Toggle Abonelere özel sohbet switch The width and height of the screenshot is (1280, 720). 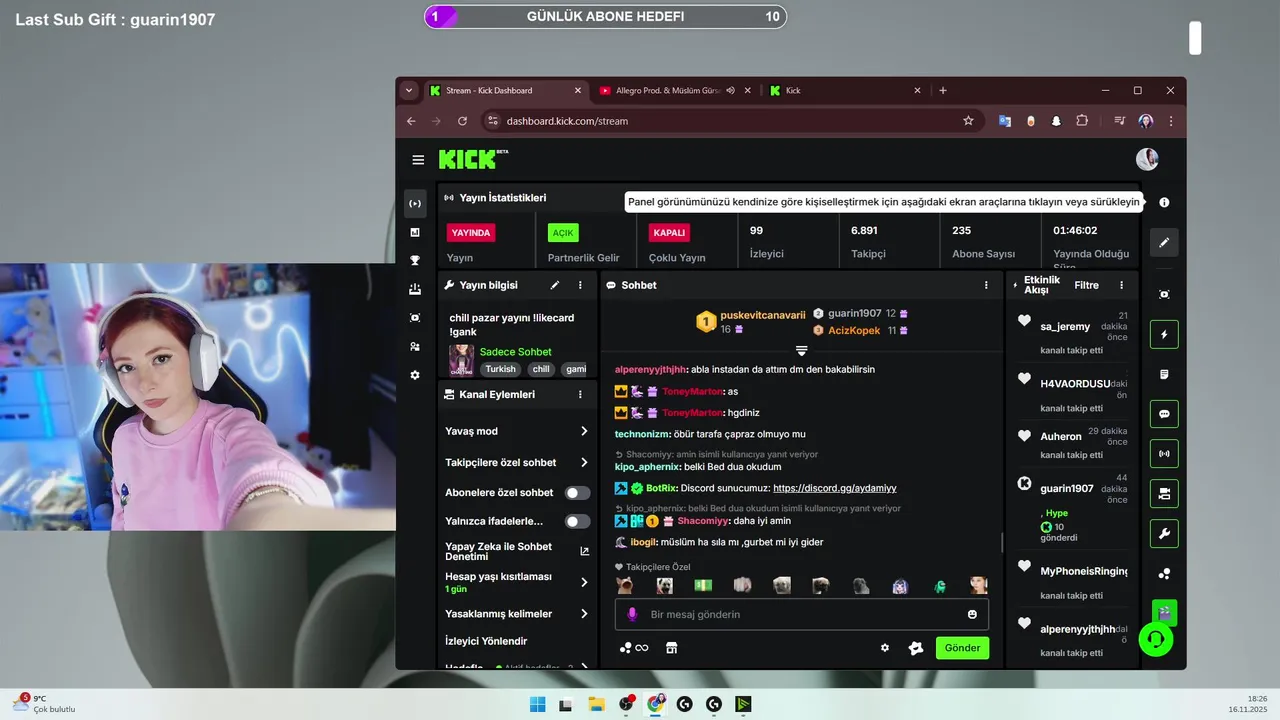(577, 493)
